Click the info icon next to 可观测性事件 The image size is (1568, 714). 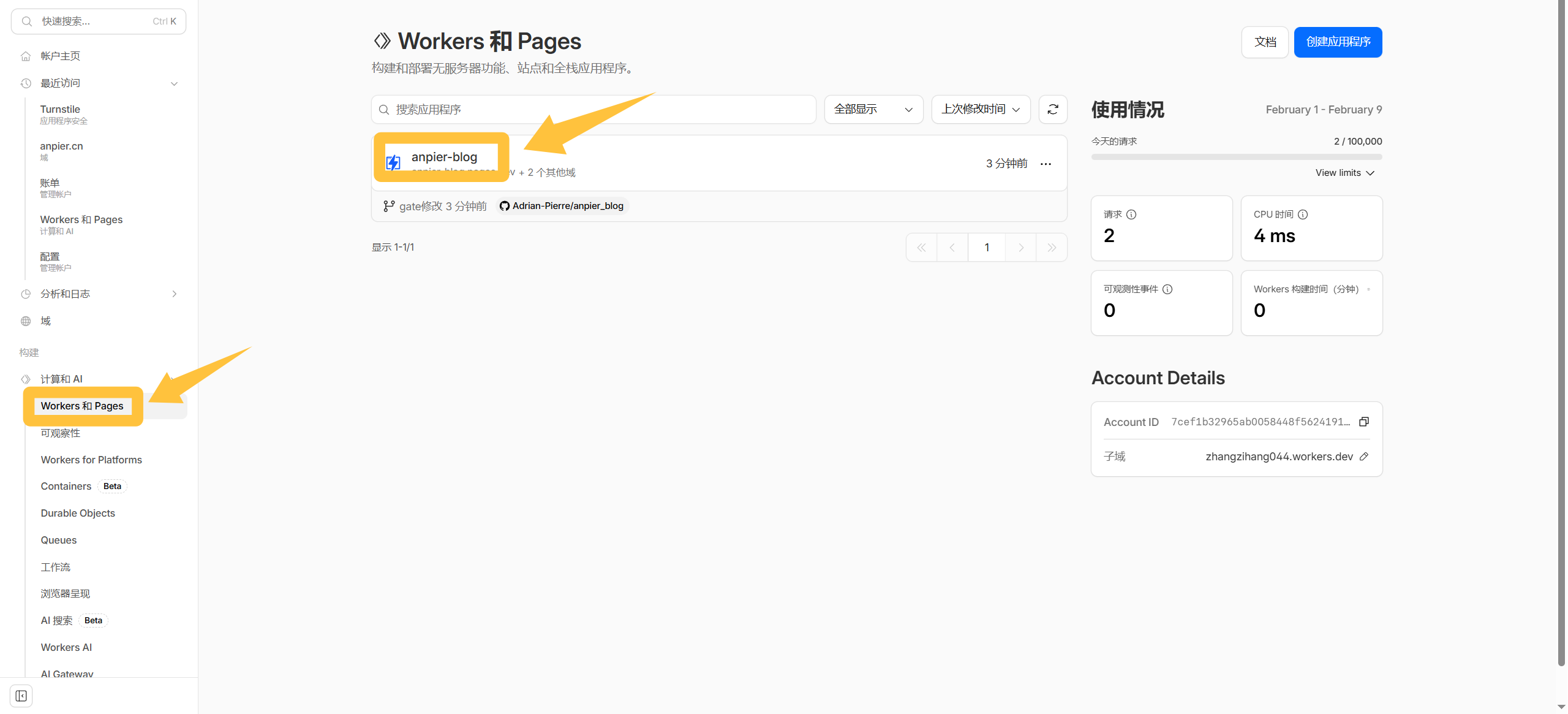pos(1167,289)
